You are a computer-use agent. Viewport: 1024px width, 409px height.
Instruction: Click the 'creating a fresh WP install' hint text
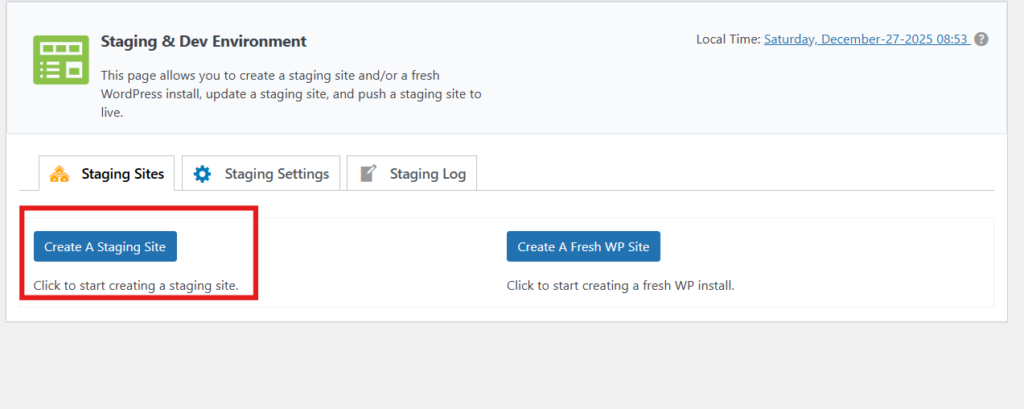(x=620, y=286)
